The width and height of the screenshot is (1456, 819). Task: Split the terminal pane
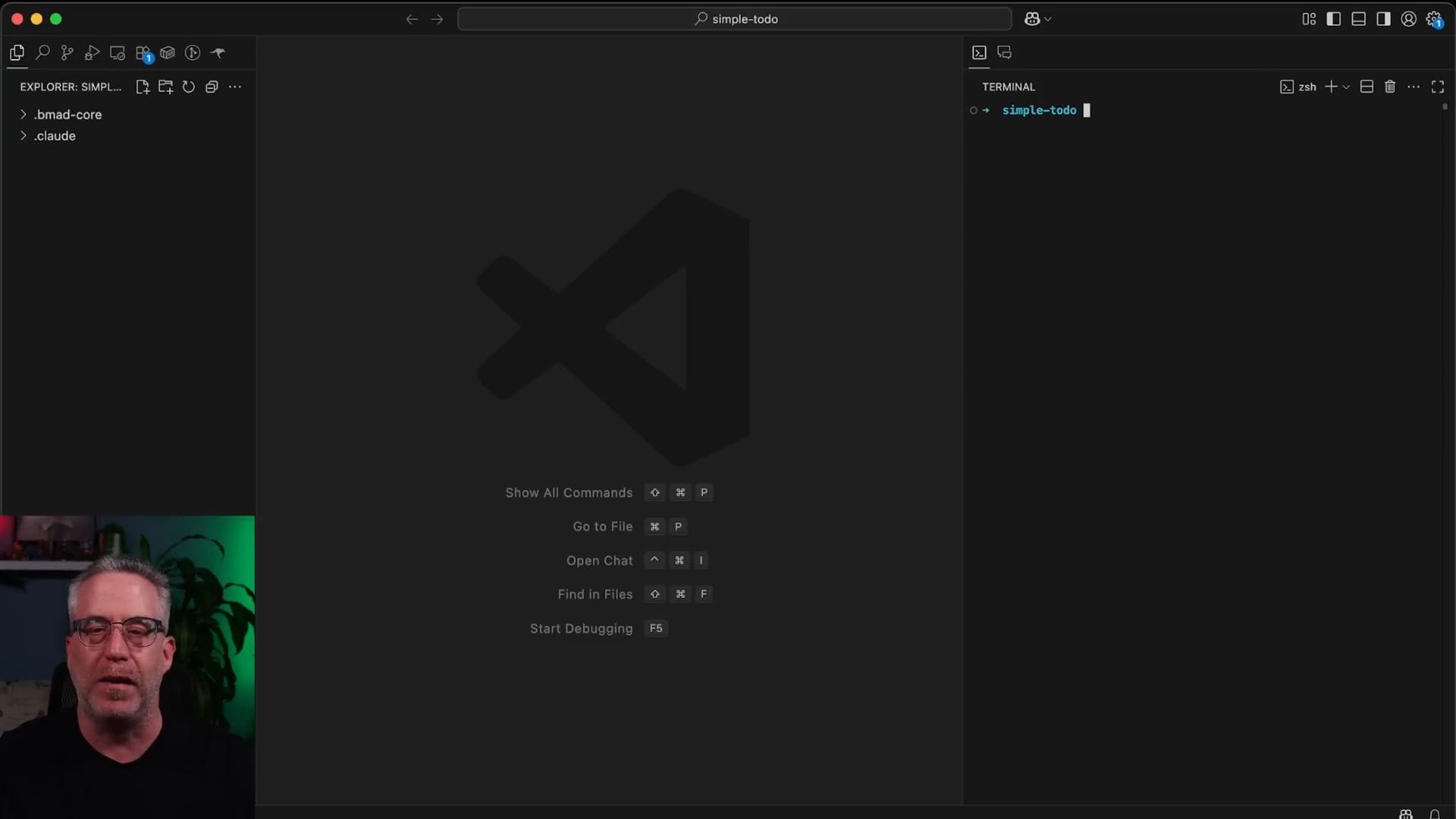coord(1367,87)
